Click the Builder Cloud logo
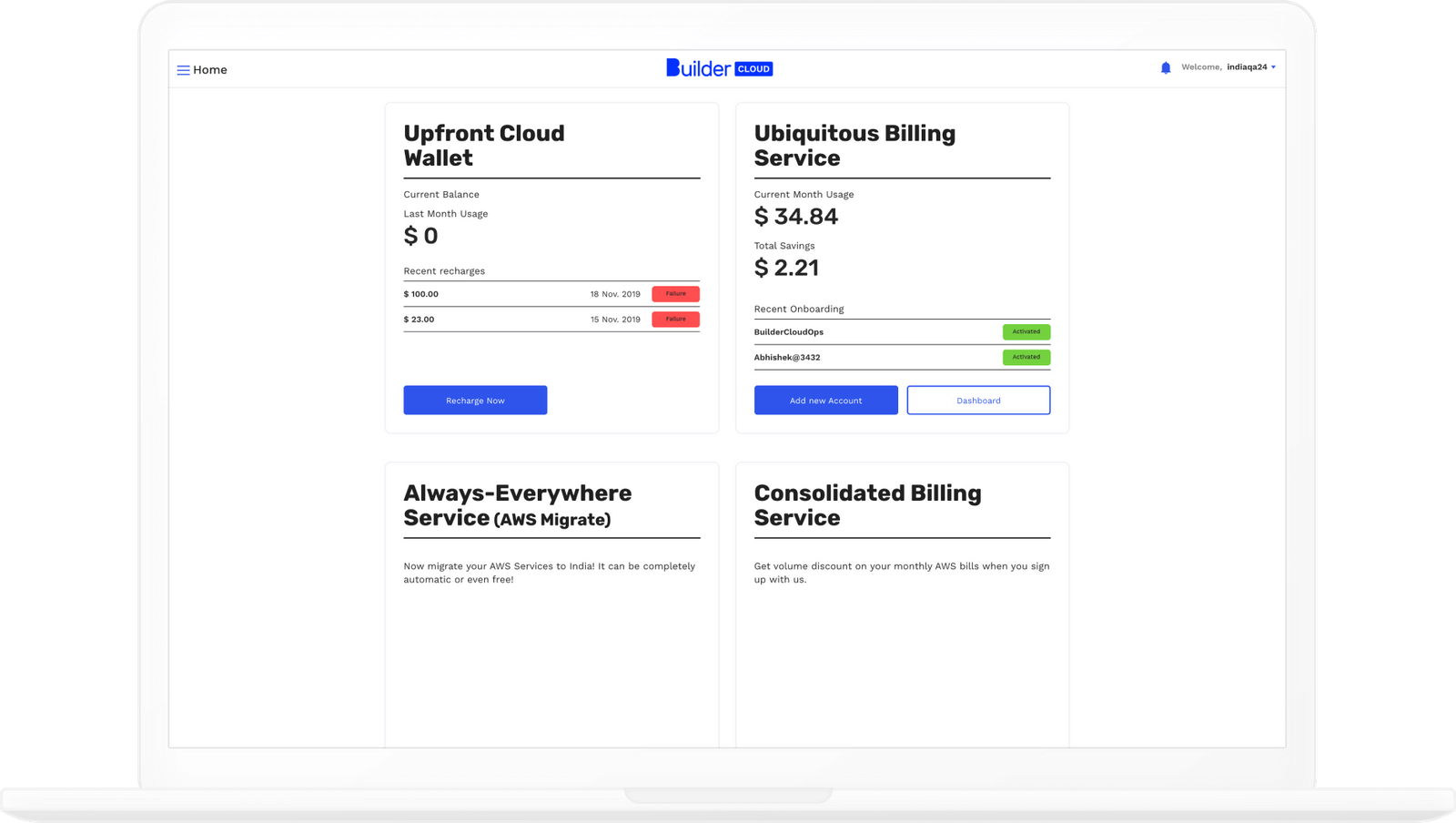This screenshot has width=1456, height=823. [719, 68]
